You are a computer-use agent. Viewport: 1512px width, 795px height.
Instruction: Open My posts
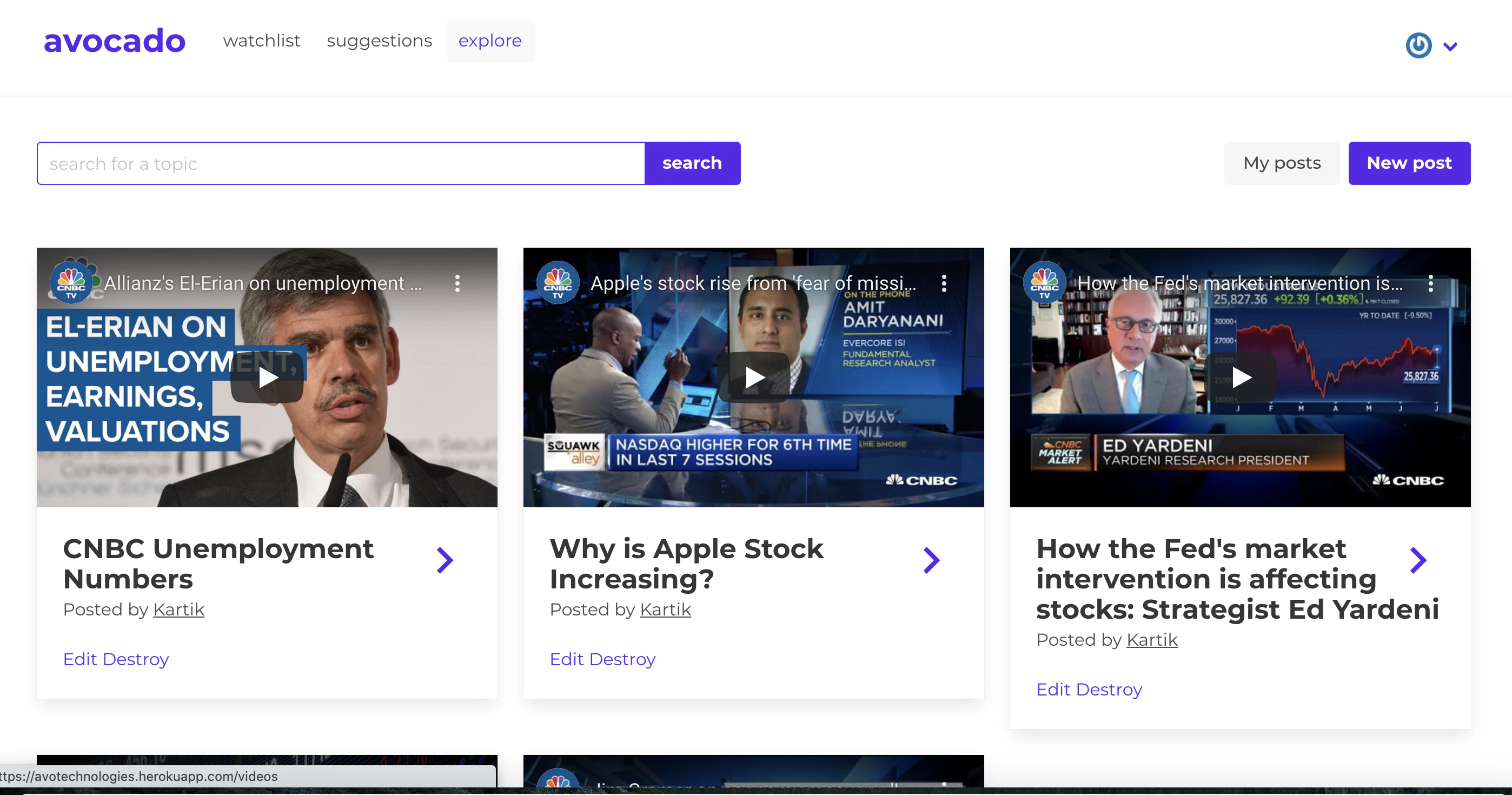[1281, 163]
